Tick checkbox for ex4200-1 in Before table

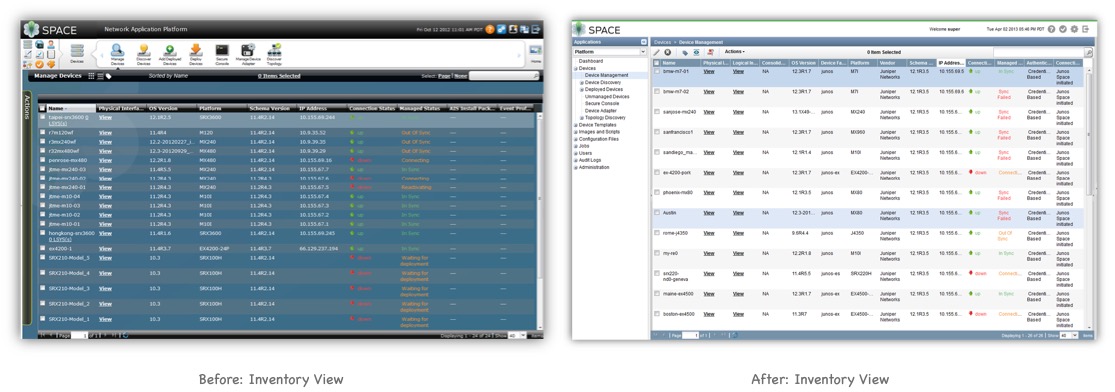click(x=43, y=248)
